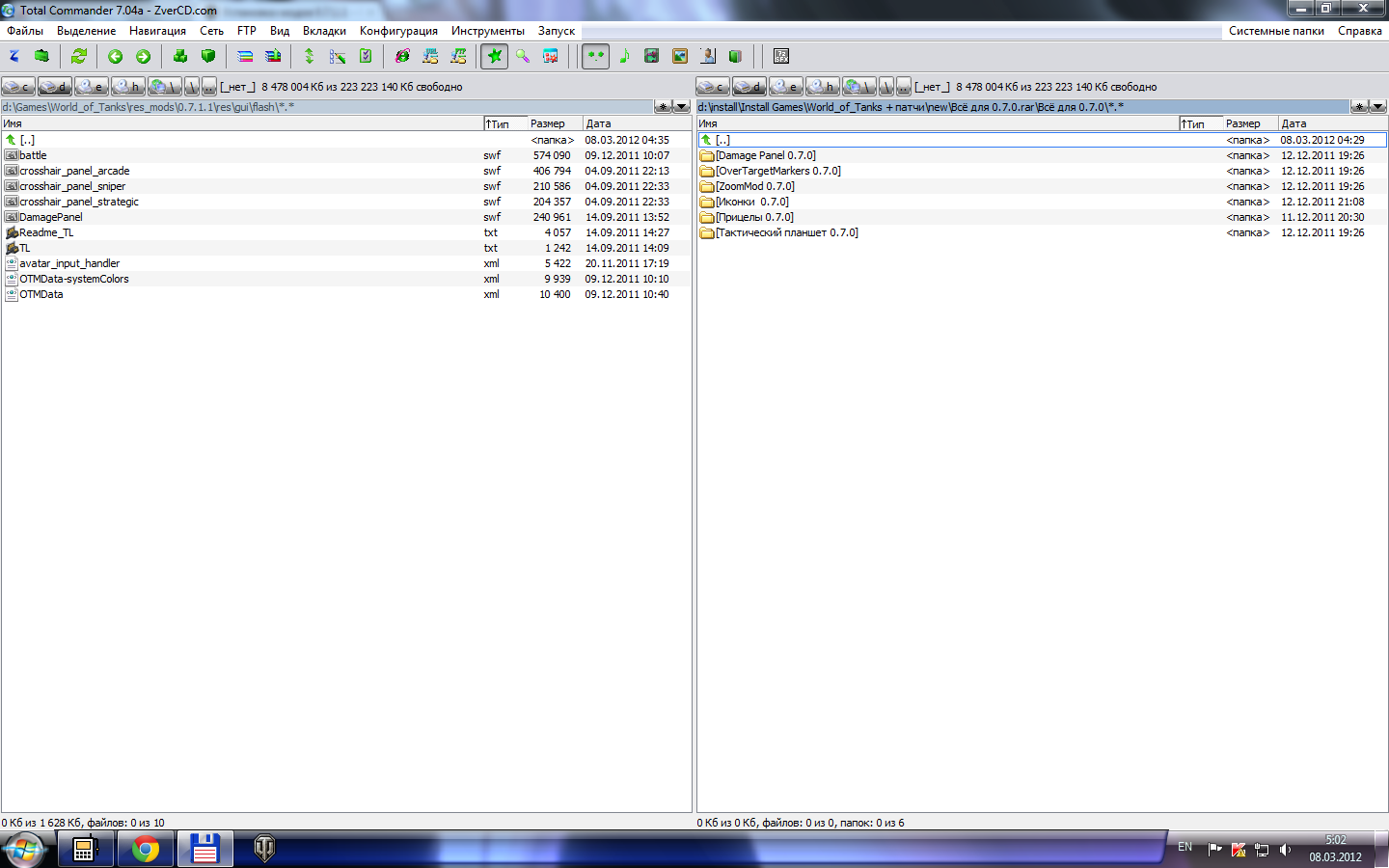Toggle the two-dot green toolbar button

[596, 57]
